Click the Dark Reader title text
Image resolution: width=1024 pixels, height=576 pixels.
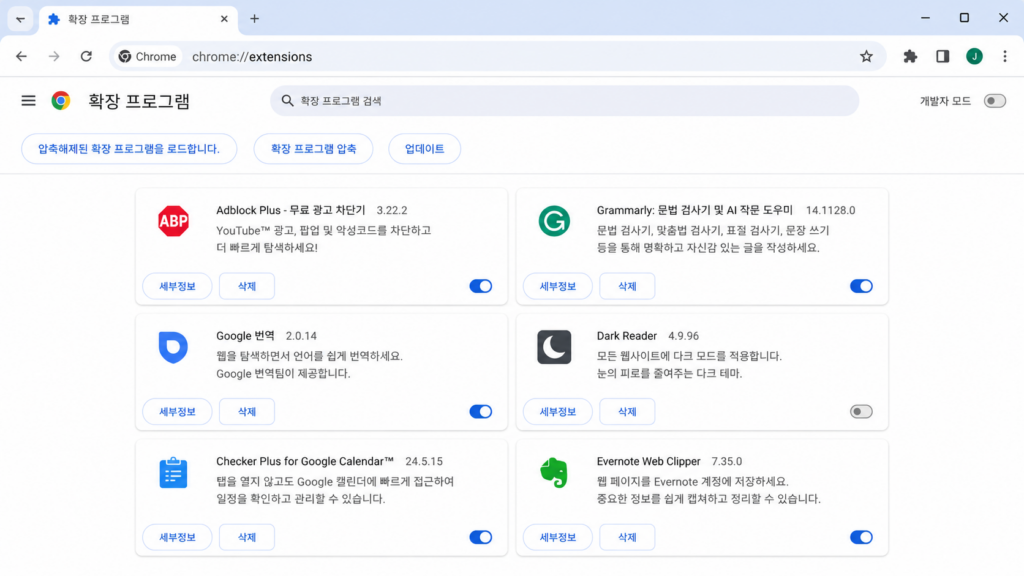(626, 336)
